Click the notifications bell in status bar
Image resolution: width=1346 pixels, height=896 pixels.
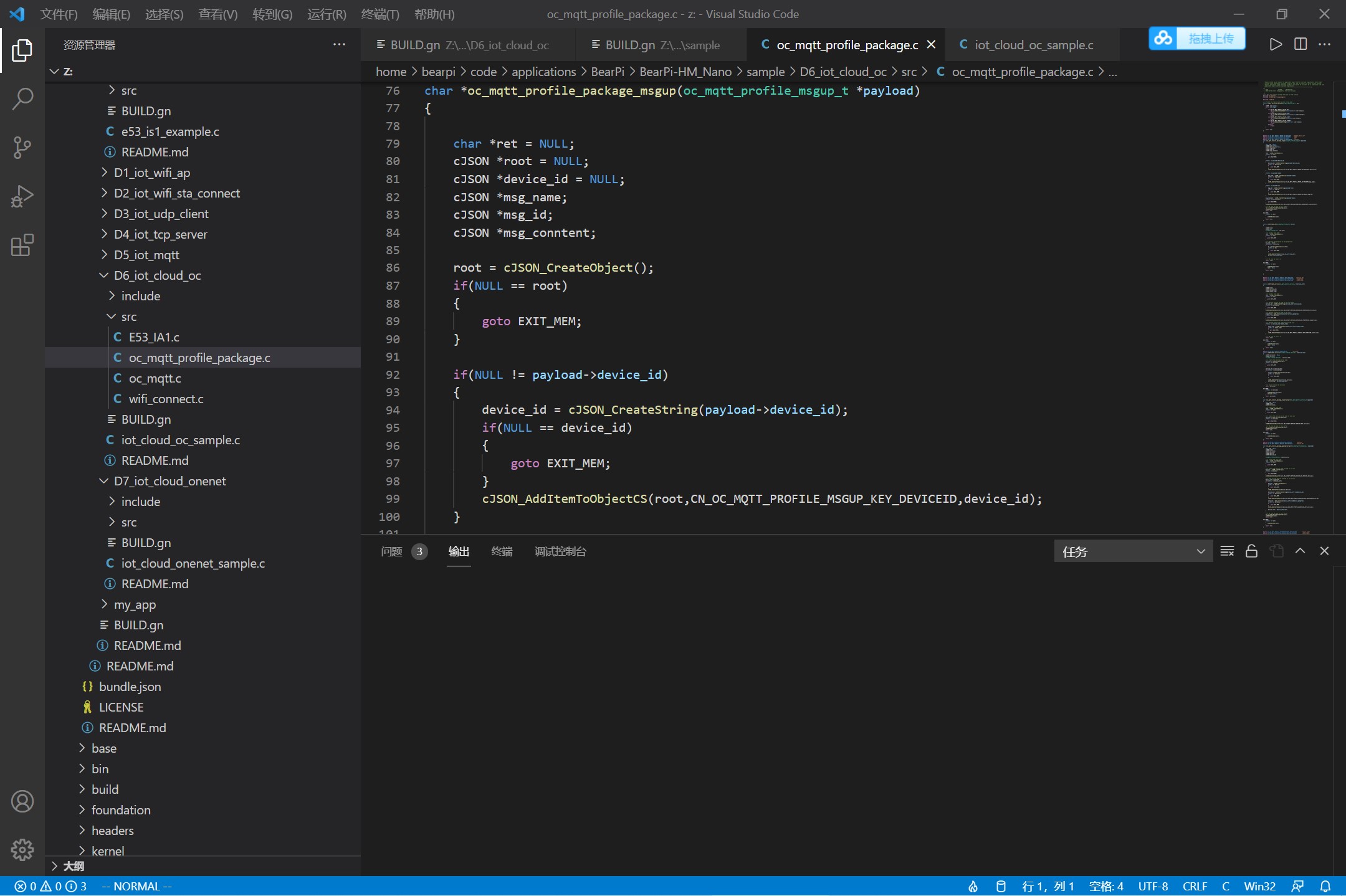point(1325,886)
